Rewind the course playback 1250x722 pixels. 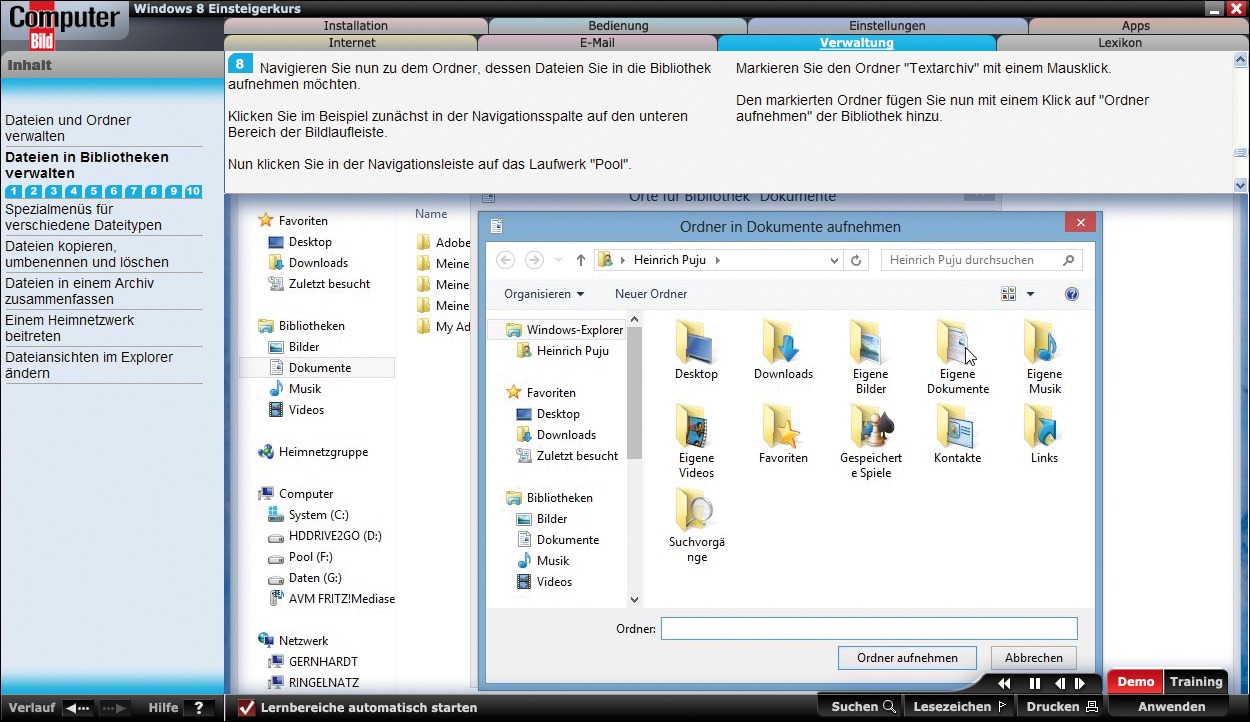pyautogui.click(x=1004, y=683)
